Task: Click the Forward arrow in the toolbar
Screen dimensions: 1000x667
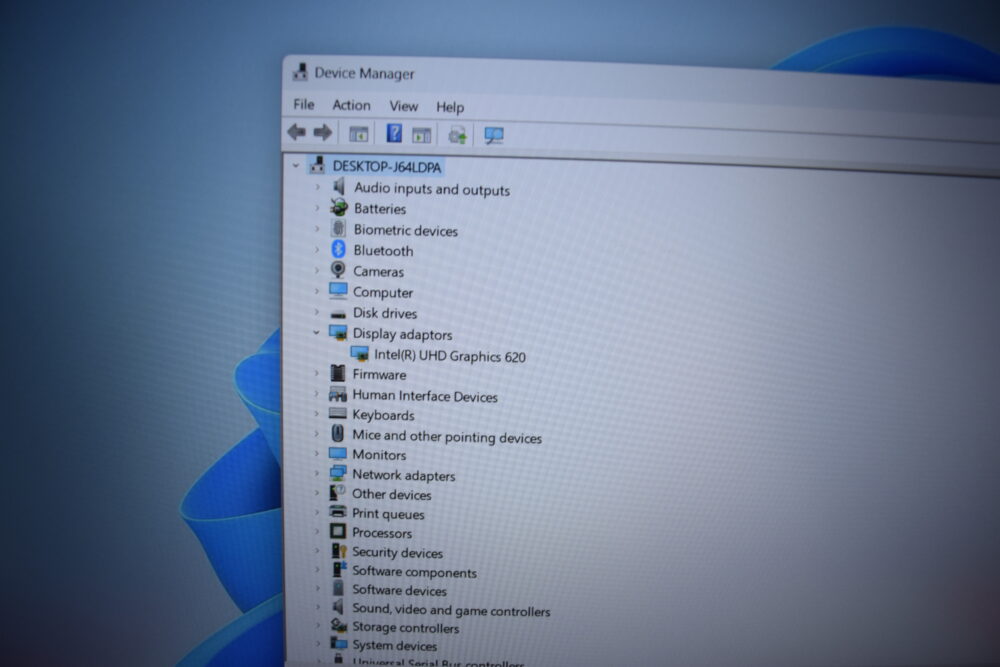Action: coord(323,133)
